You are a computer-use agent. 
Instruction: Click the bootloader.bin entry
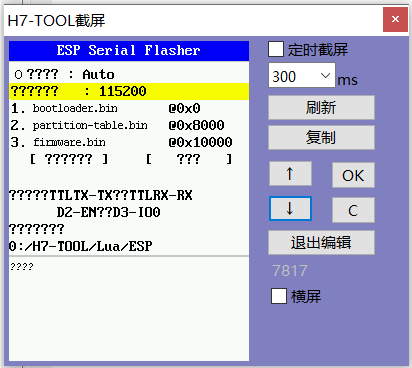click(x=75, y=108)
